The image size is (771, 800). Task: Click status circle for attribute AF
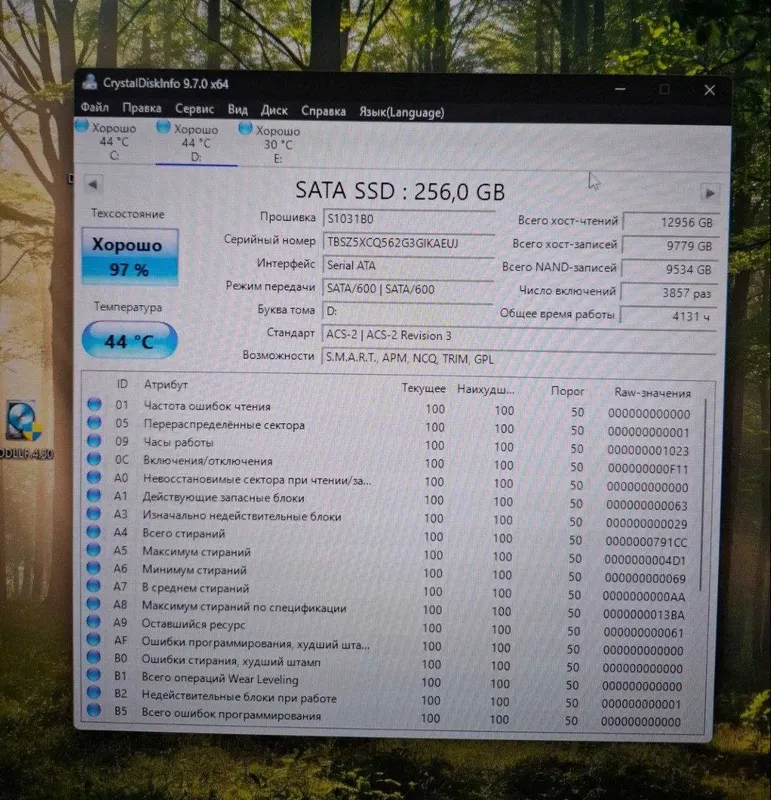pos(94,639)
